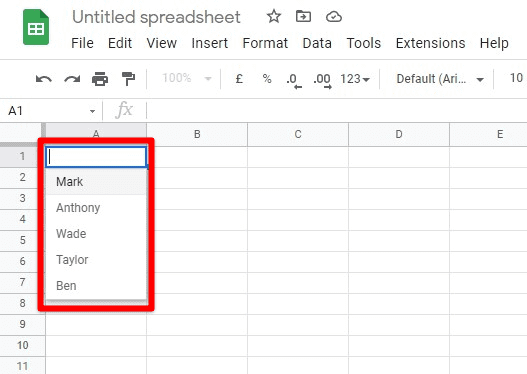Select column C header

298,134
